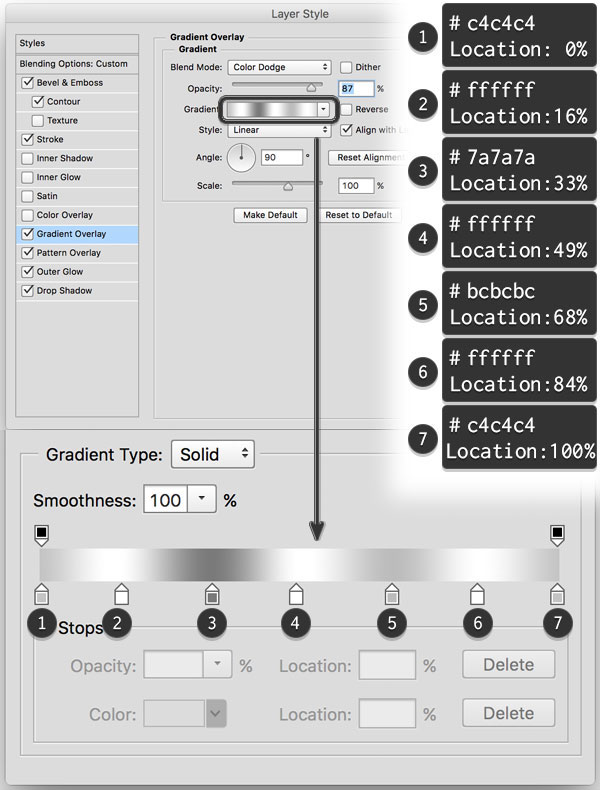This screenshot has width=600, height=790.
Task: Enable the Dither checkbox
Action: pyautogui.click(x=346, y=67)
